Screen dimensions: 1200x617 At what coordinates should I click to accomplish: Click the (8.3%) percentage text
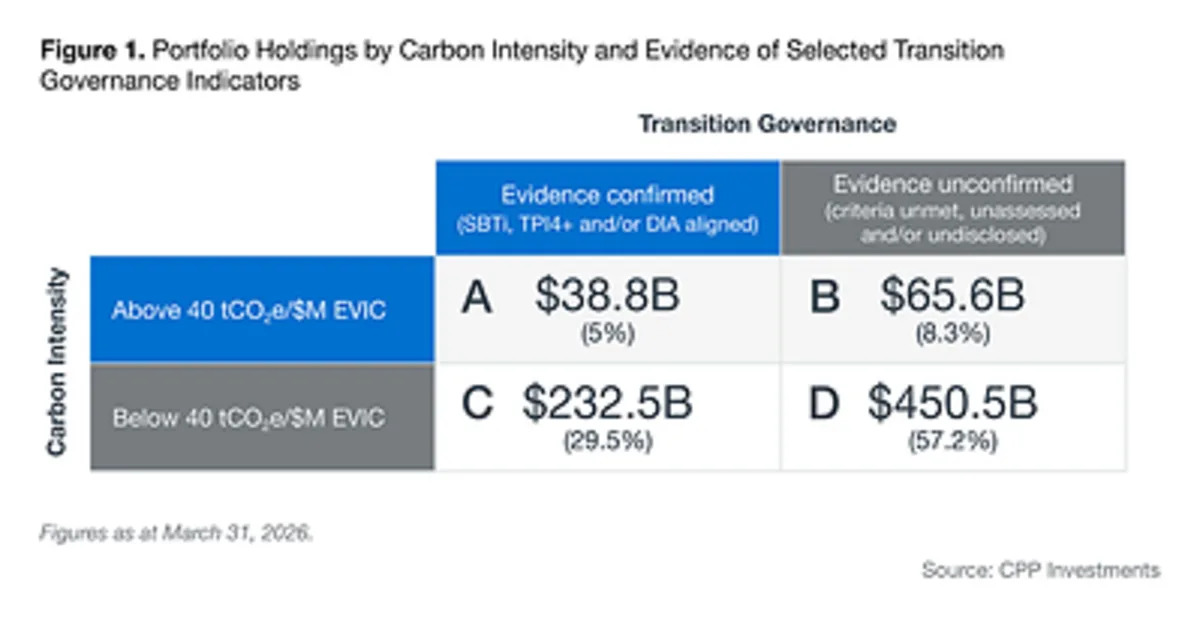[952, 335]
